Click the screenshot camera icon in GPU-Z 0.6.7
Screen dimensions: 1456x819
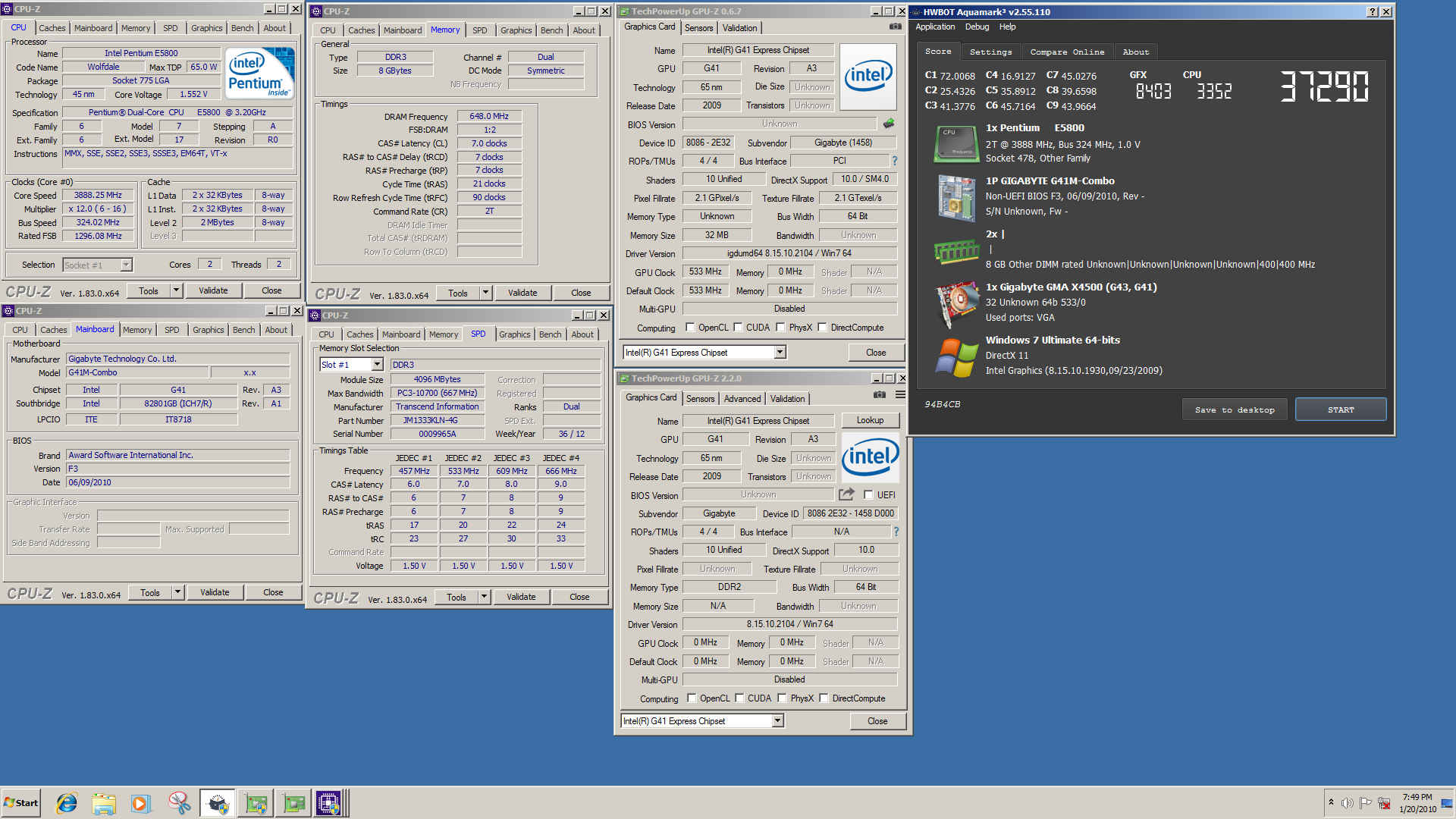click(x=895, y=27)
